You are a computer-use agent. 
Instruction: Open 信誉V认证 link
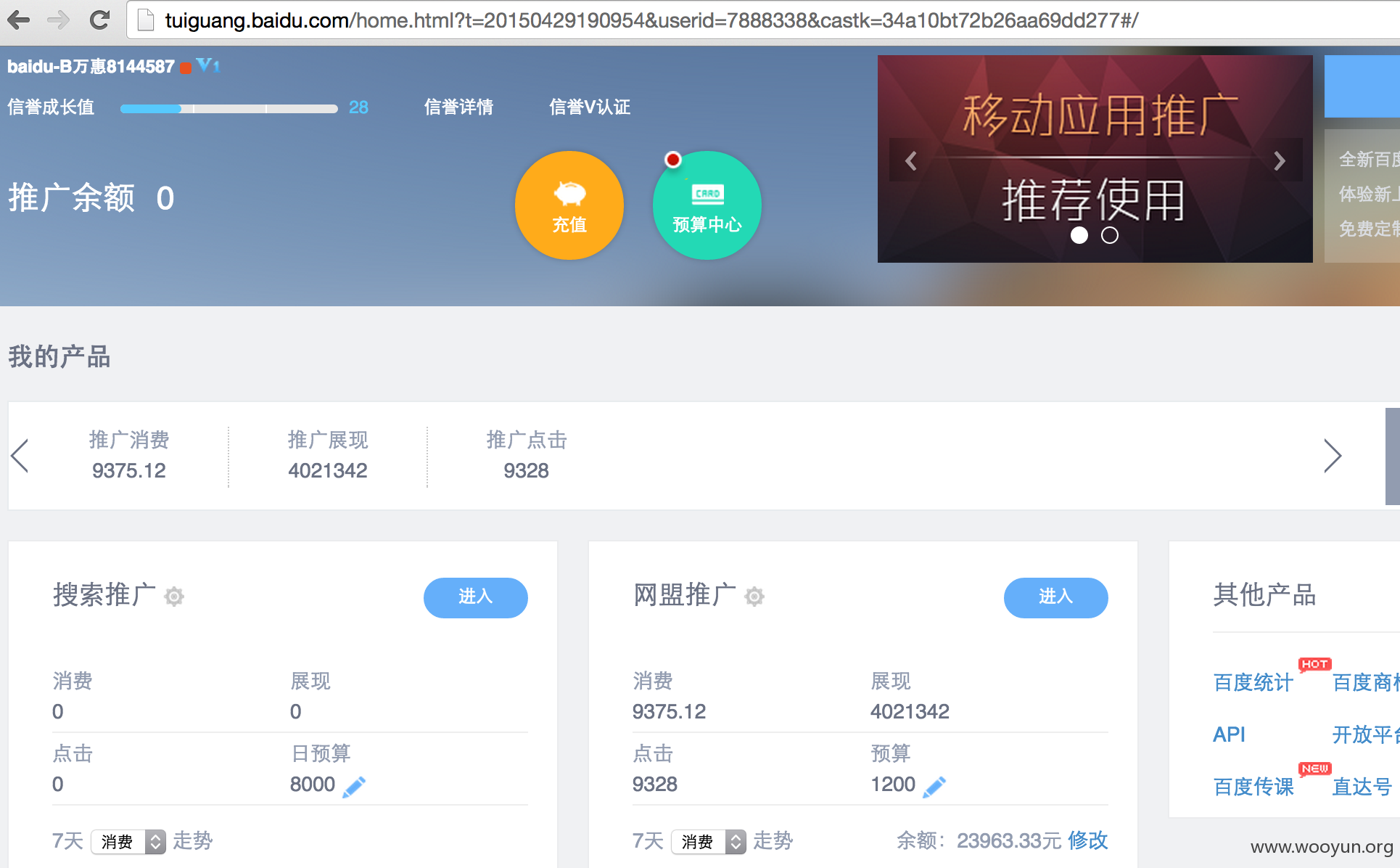coord(590,107)
